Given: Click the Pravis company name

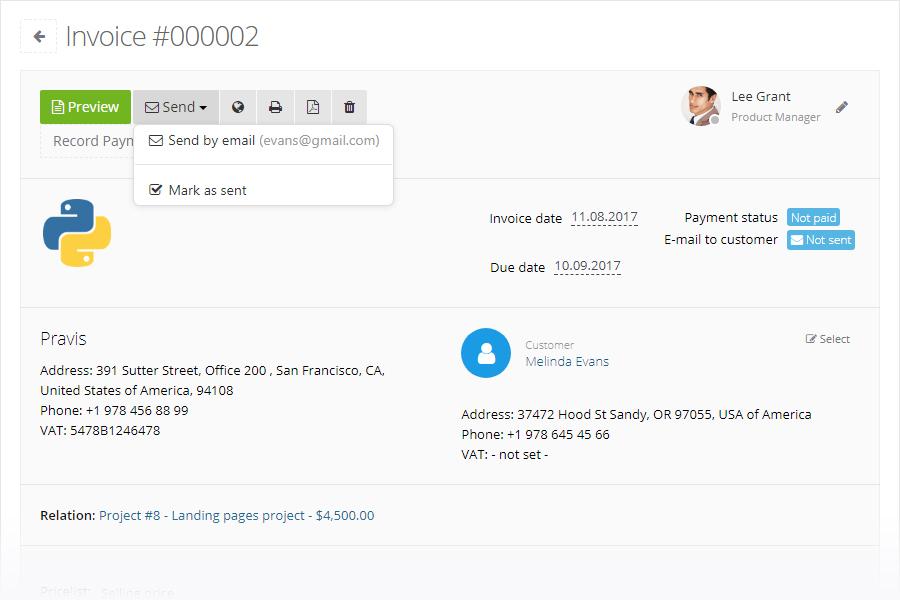Looking at the screenshot, I should (x=63, y=339).
